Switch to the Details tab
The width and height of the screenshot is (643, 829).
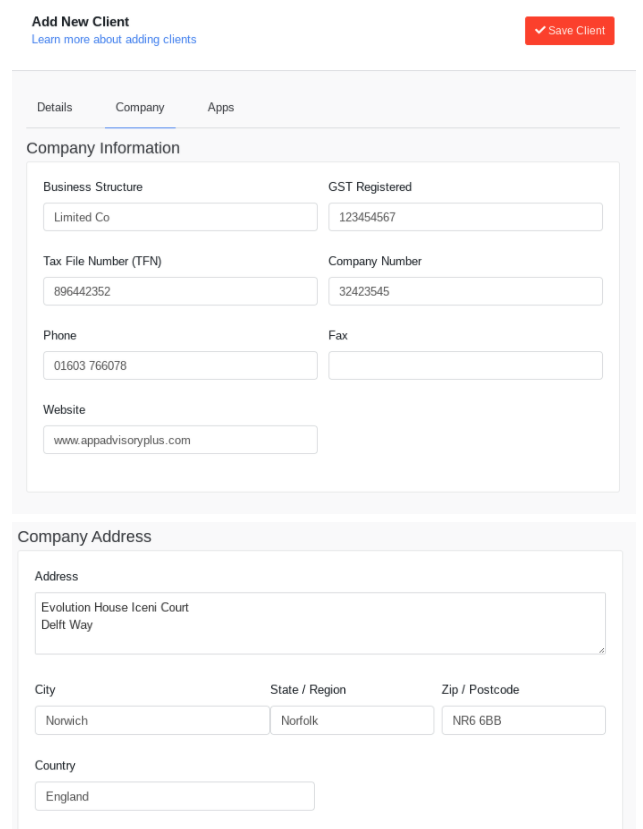coord(54,107)
